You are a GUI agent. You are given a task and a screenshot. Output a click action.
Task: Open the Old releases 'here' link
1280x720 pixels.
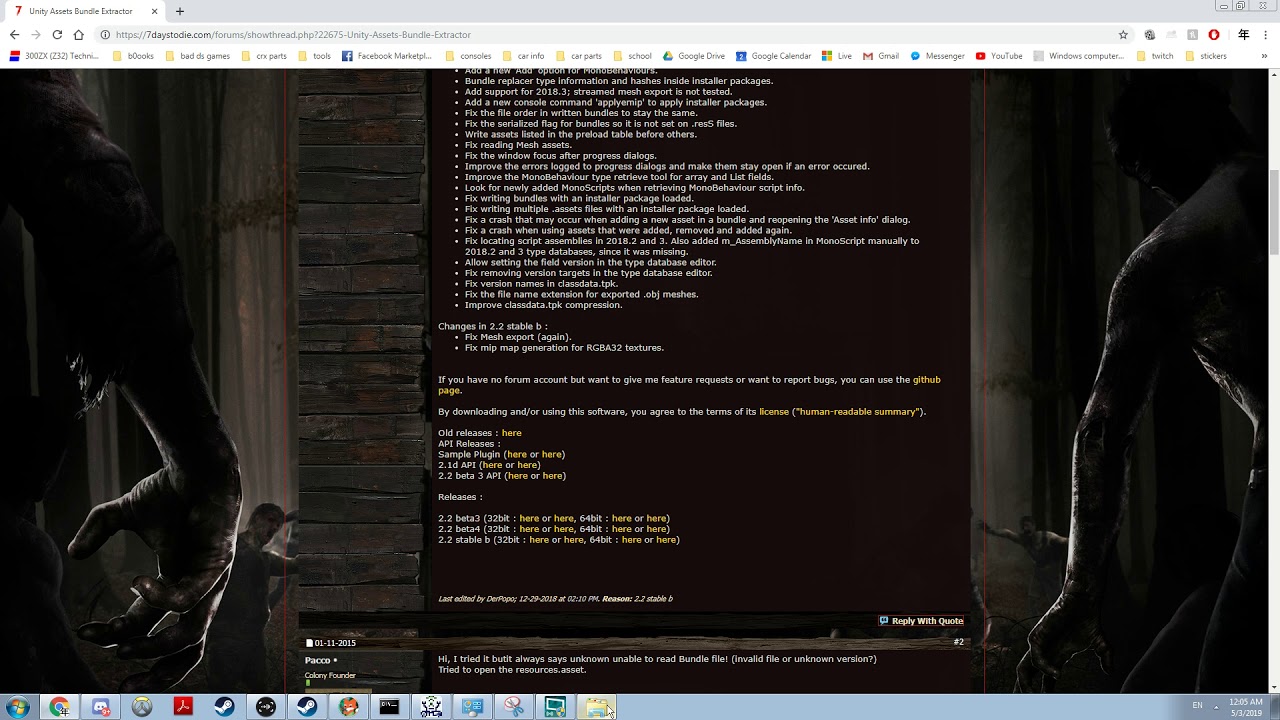coord(511,433)
